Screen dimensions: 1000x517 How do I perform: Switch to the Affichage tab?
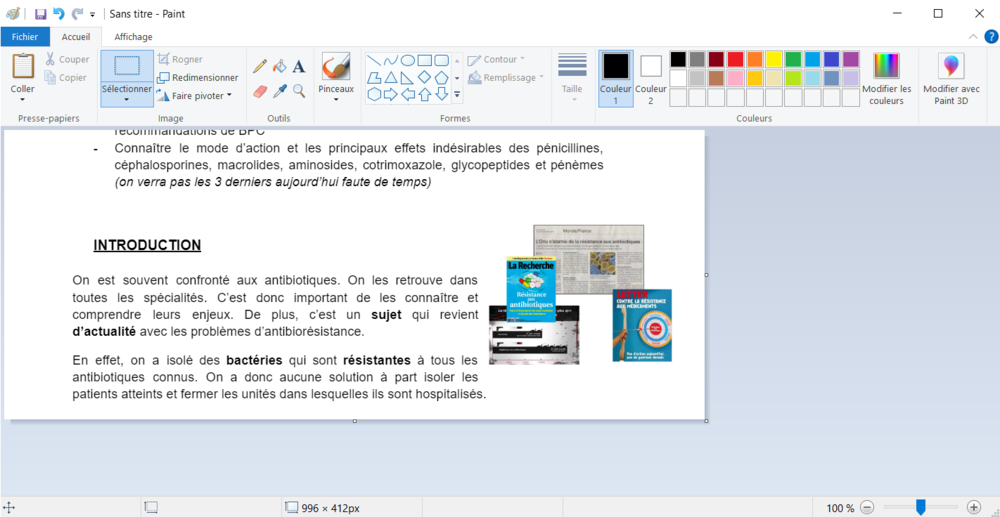(x=133, y=37)
